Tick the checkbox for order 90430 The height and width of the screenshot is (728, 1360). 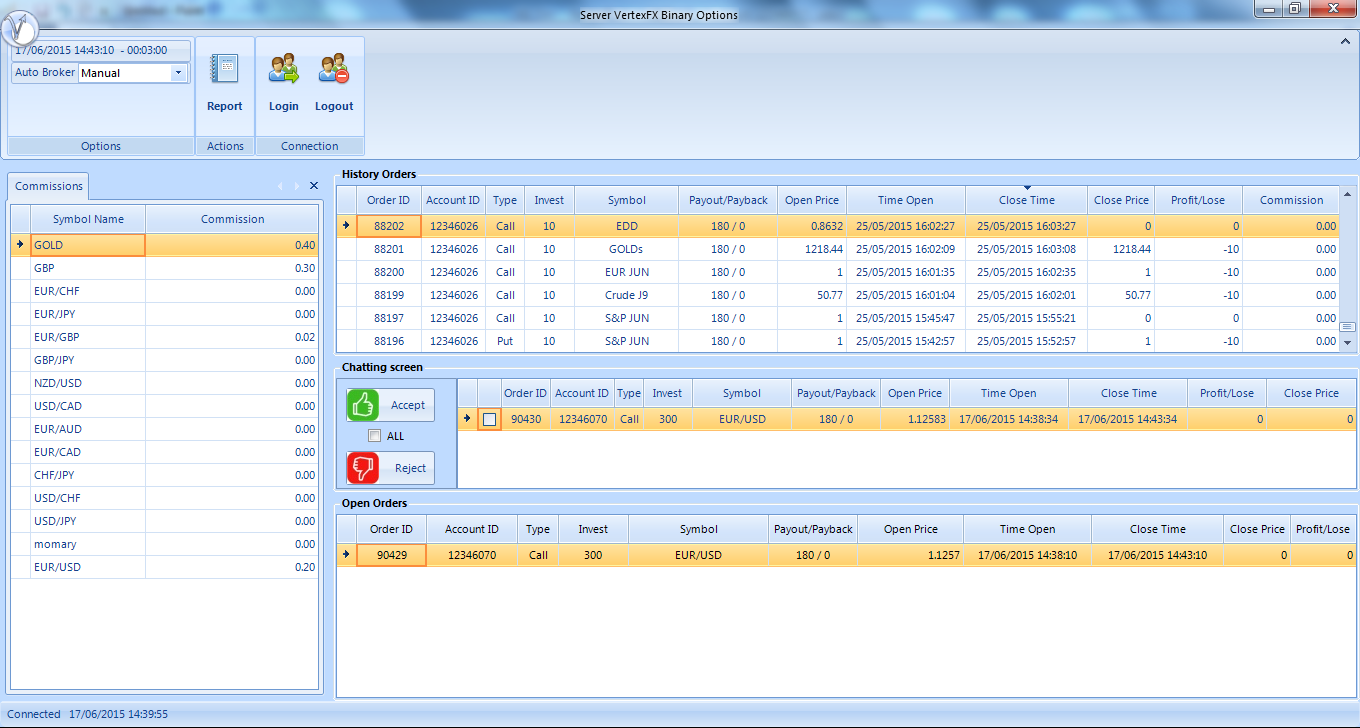[x=489, y=420]
